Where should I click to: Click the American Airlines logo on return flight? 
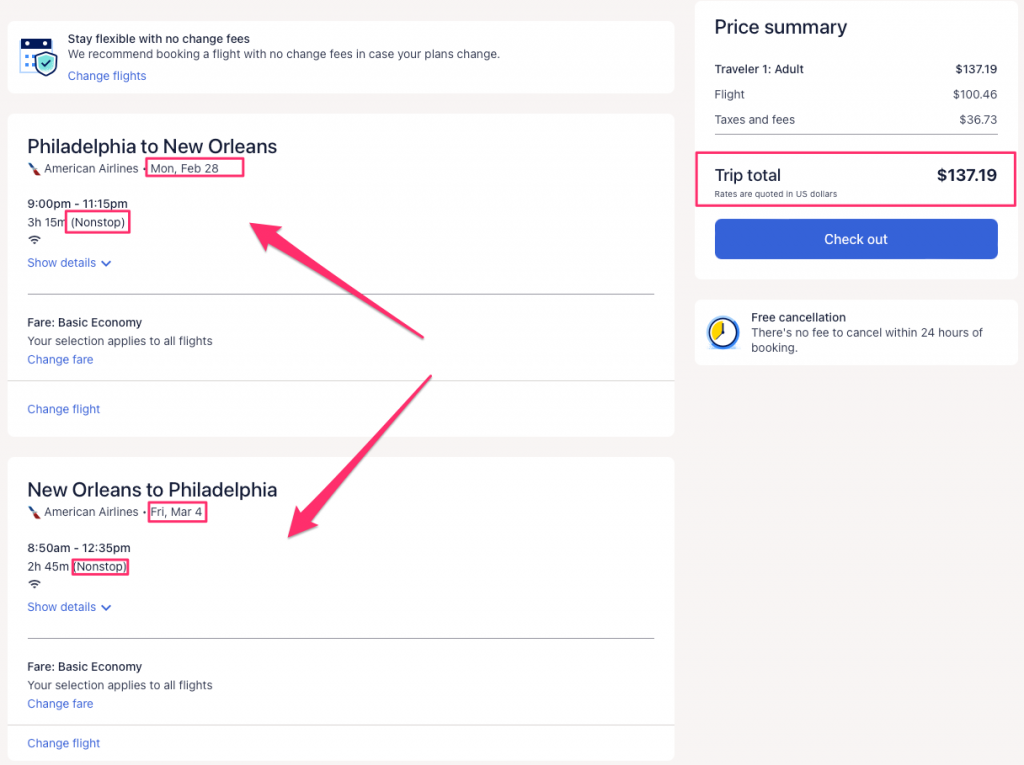tap(34, 512)
